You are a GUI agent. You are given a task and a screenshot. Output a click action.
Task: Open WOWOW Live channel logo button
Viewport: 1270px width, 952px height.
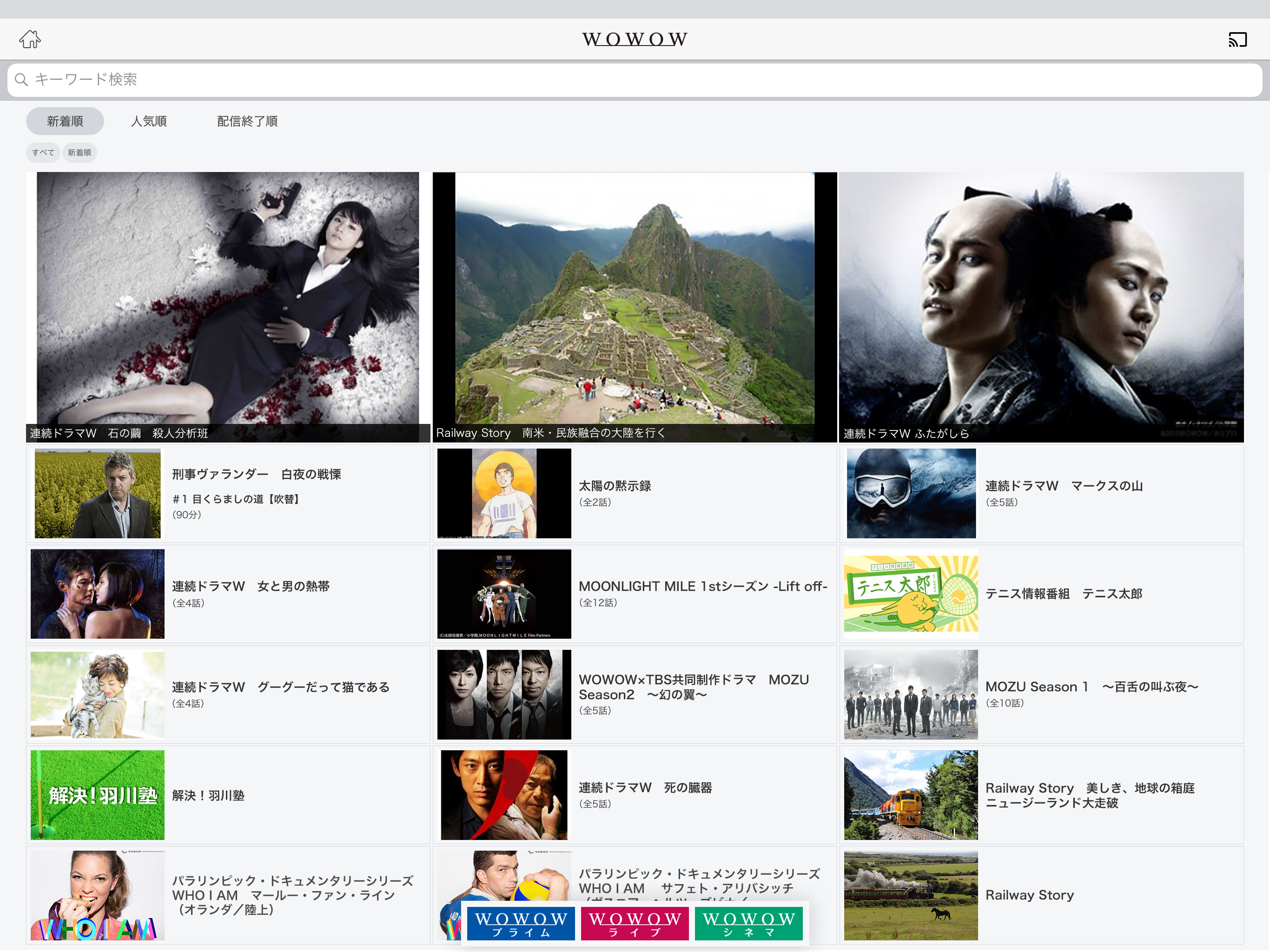click(635, 923)
